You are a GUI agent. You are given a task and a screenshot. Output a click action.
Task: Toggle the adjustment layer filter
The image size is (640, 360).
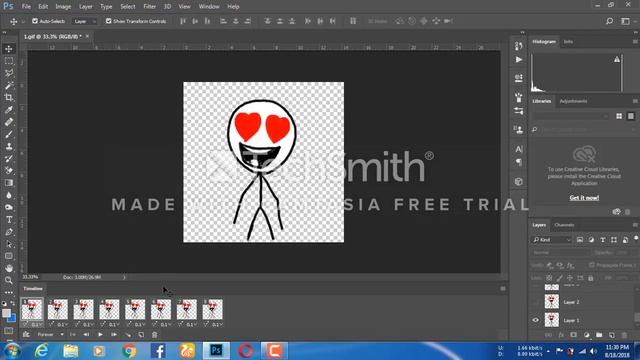[x=591, y=240]
